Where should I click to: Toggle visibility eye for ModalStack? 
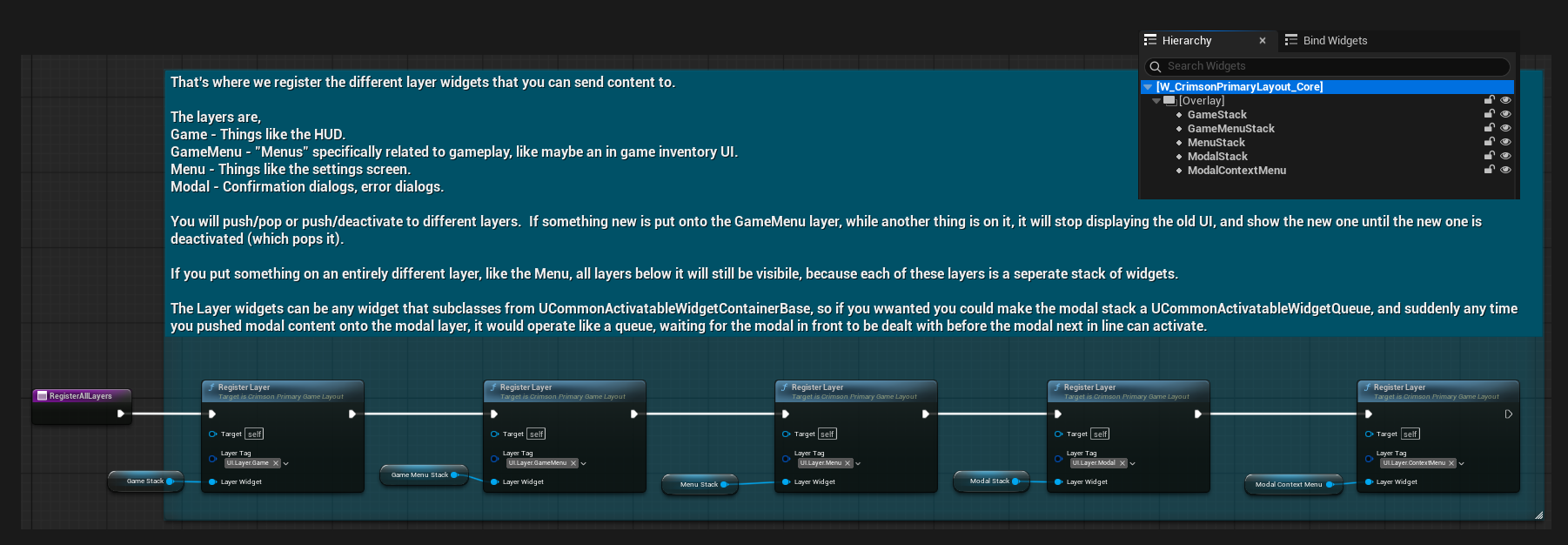1505,156
